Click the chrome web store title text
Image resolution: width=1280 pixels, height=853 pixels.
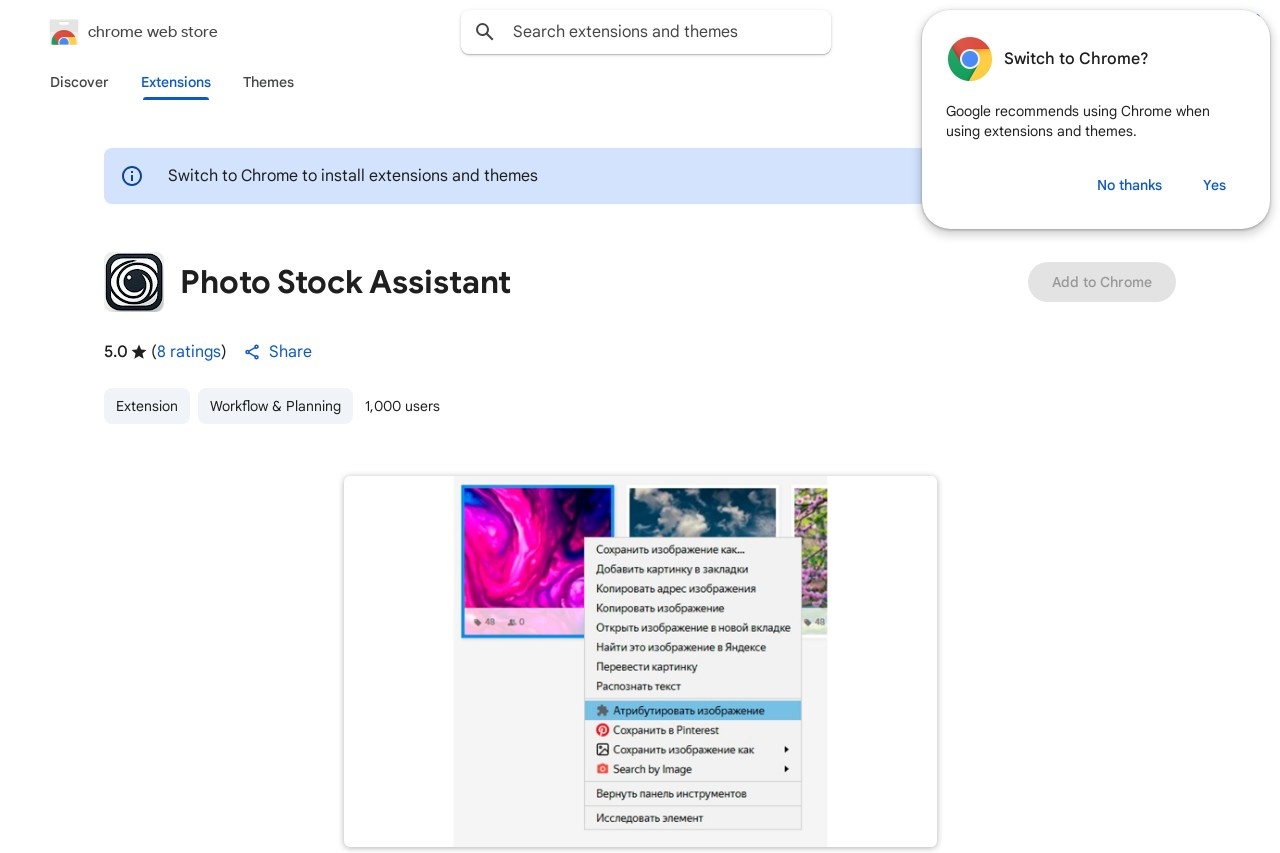tap(152, 32)
